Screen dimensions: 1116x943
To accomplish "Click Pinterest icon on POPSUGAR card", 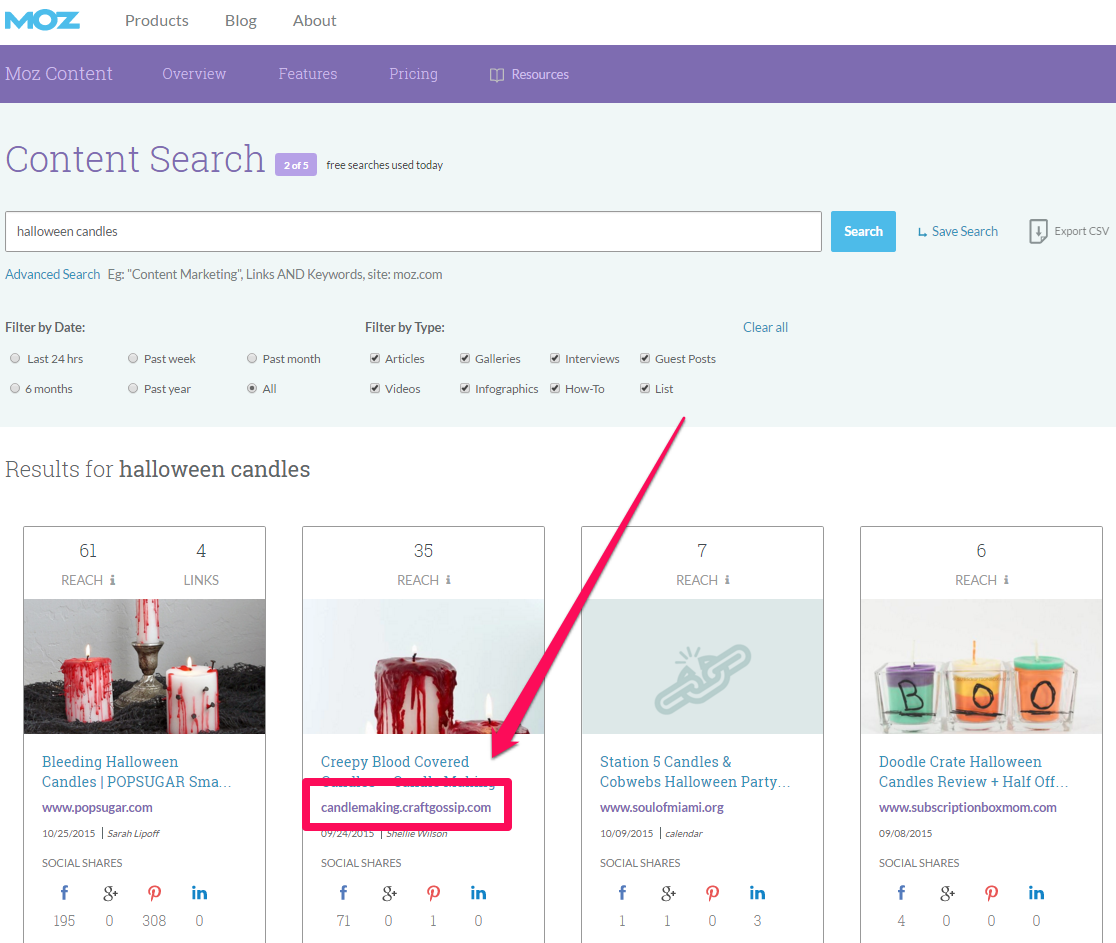I will (x=154, y=893).
